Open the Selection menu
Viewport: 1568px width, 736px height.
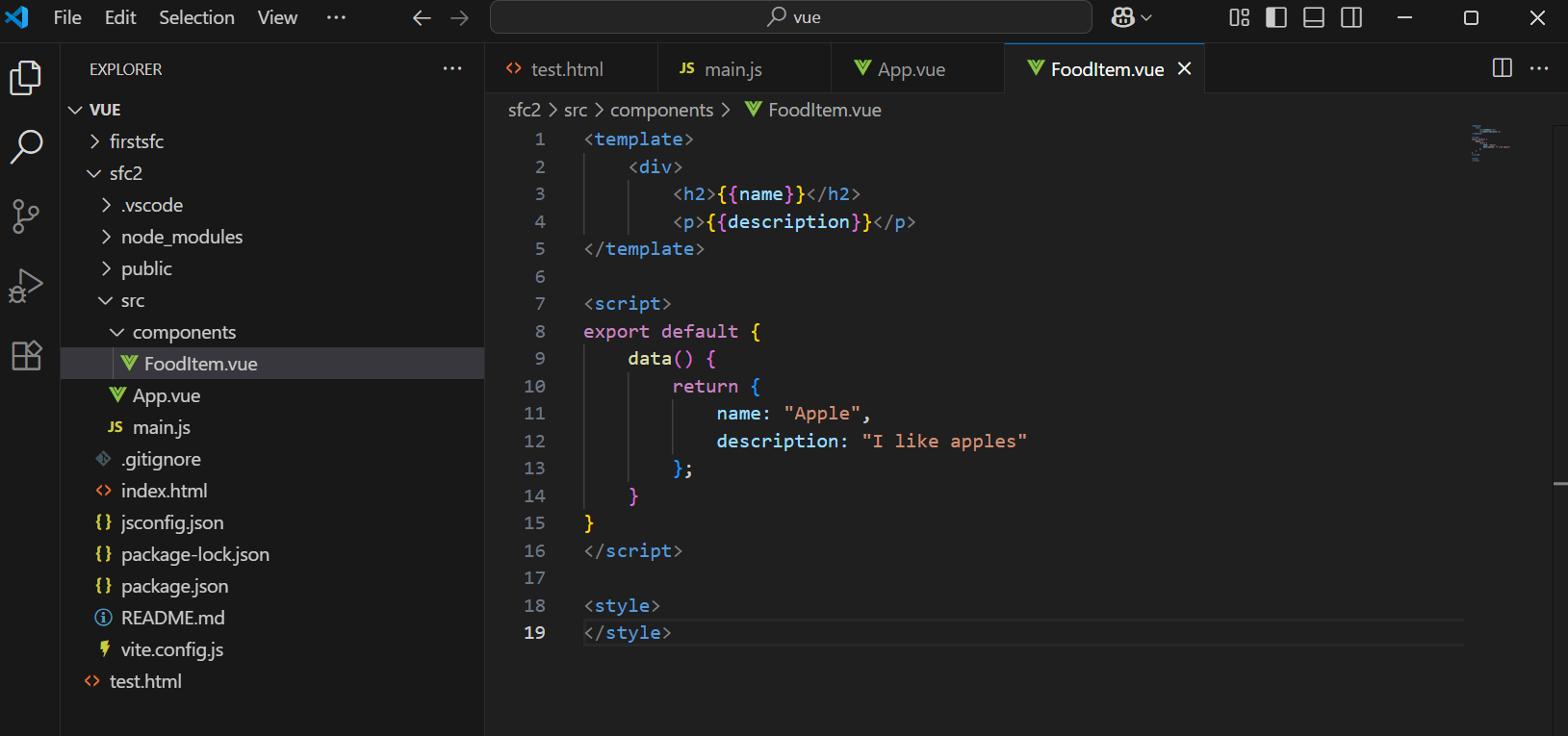(x=196, y=17)
